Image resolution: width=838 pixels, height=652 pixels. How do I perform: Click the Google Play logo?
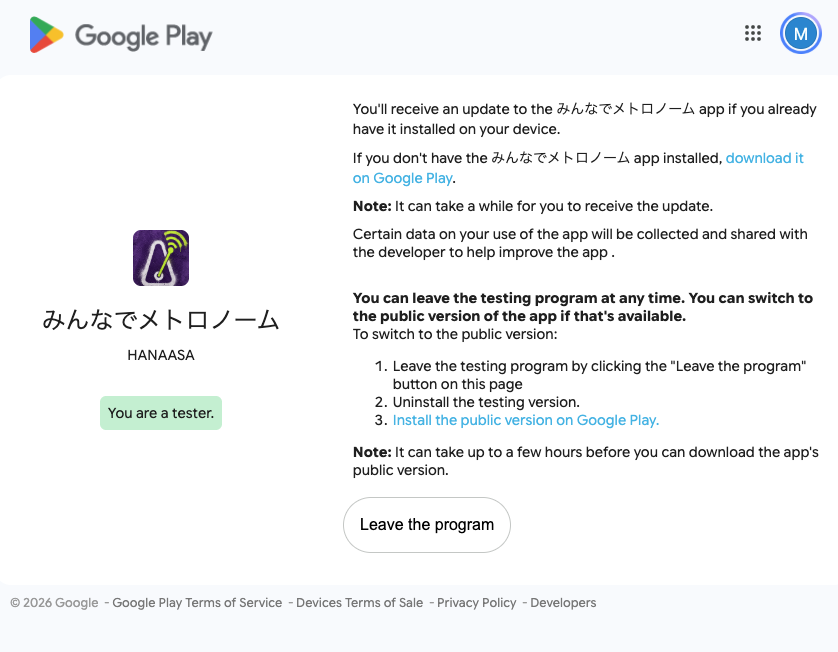121,35
